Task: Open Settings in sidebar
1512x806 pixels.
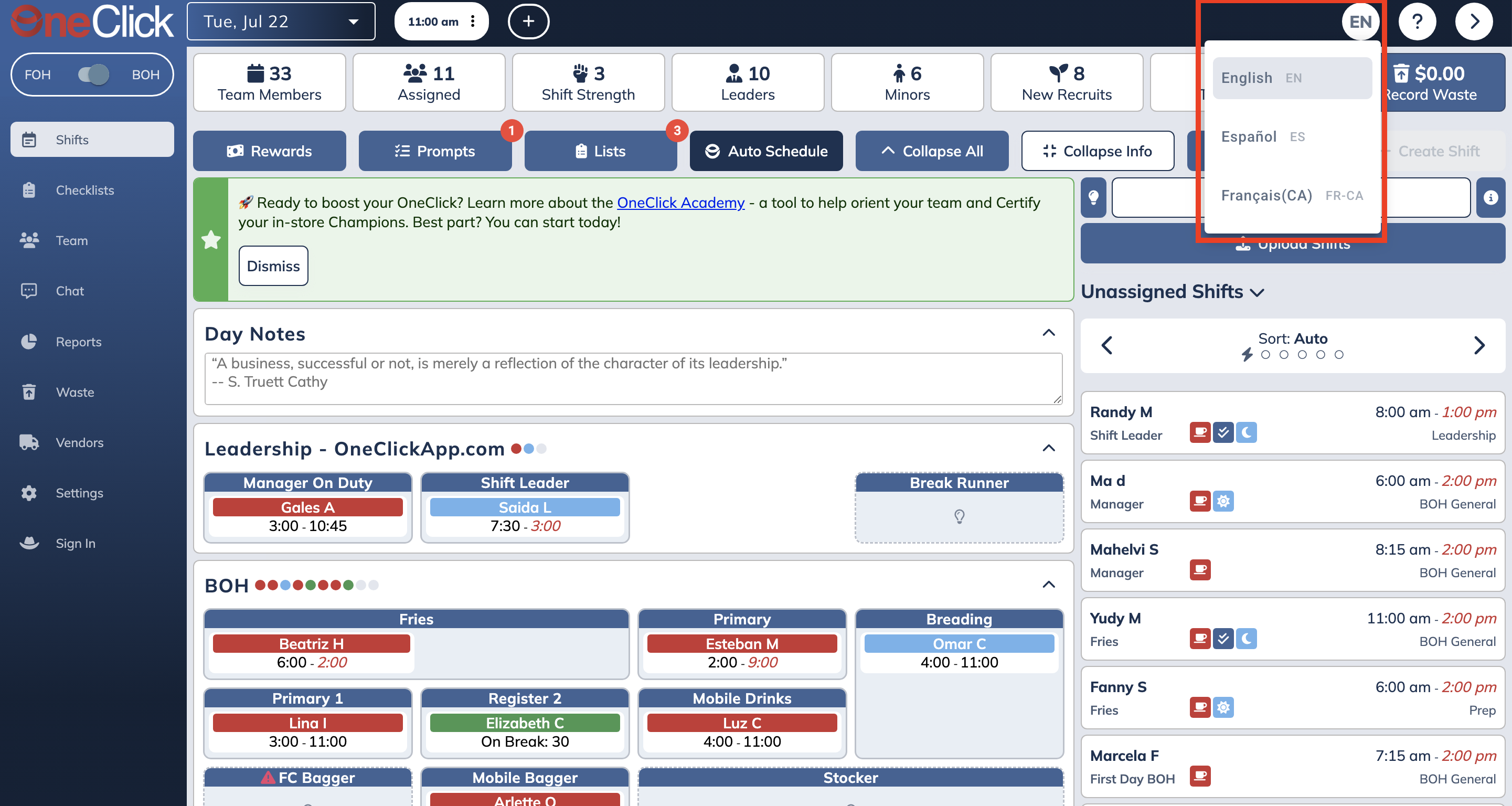Action: 92,493
